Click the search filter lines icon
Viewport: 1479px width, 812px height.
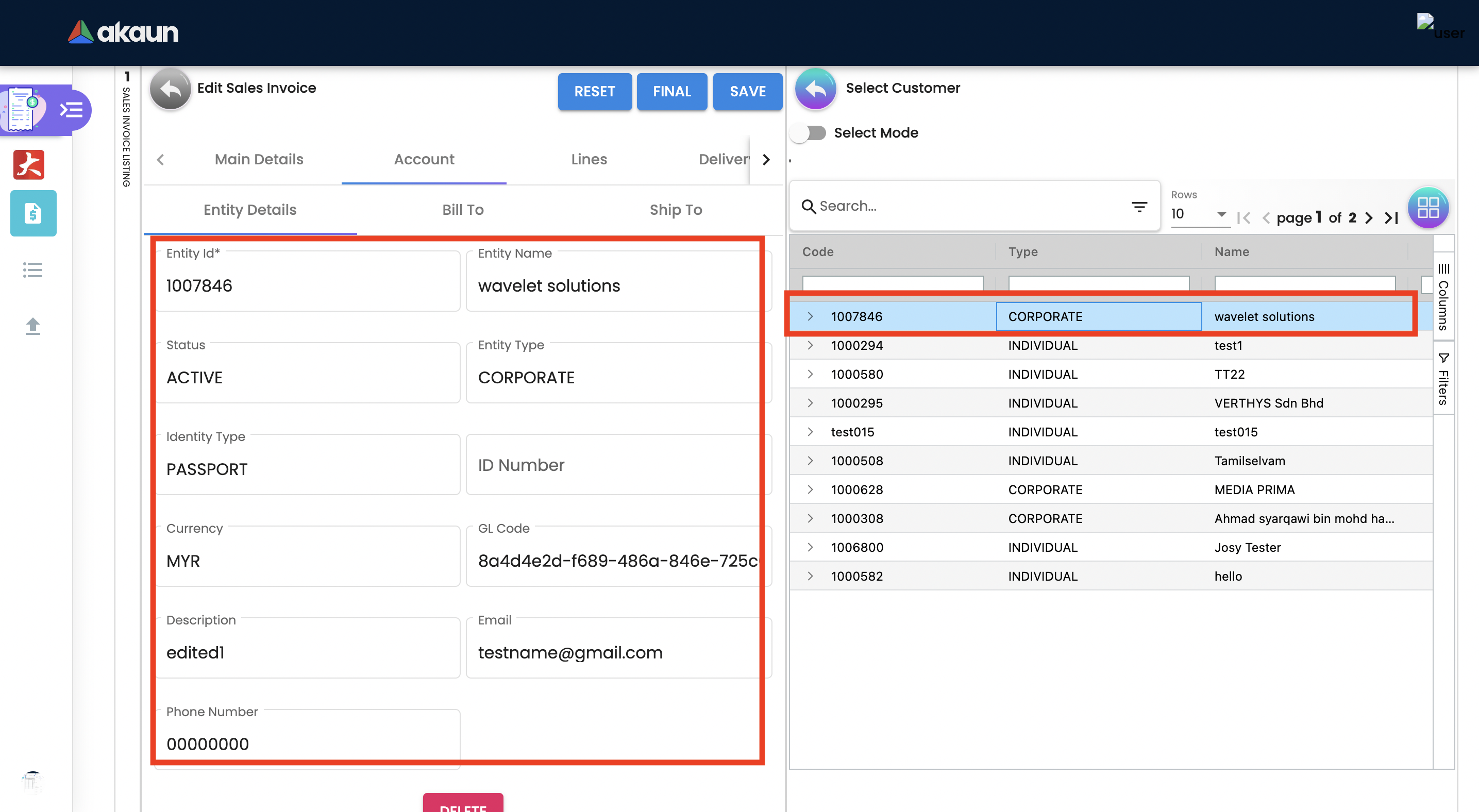(x=1139, y=207)
